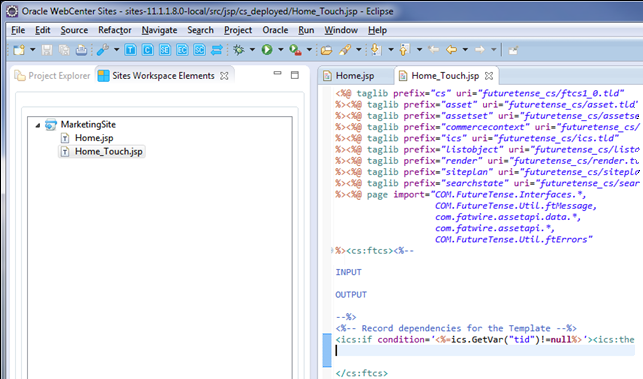Open the External Tools dropdown arrow

309,50
